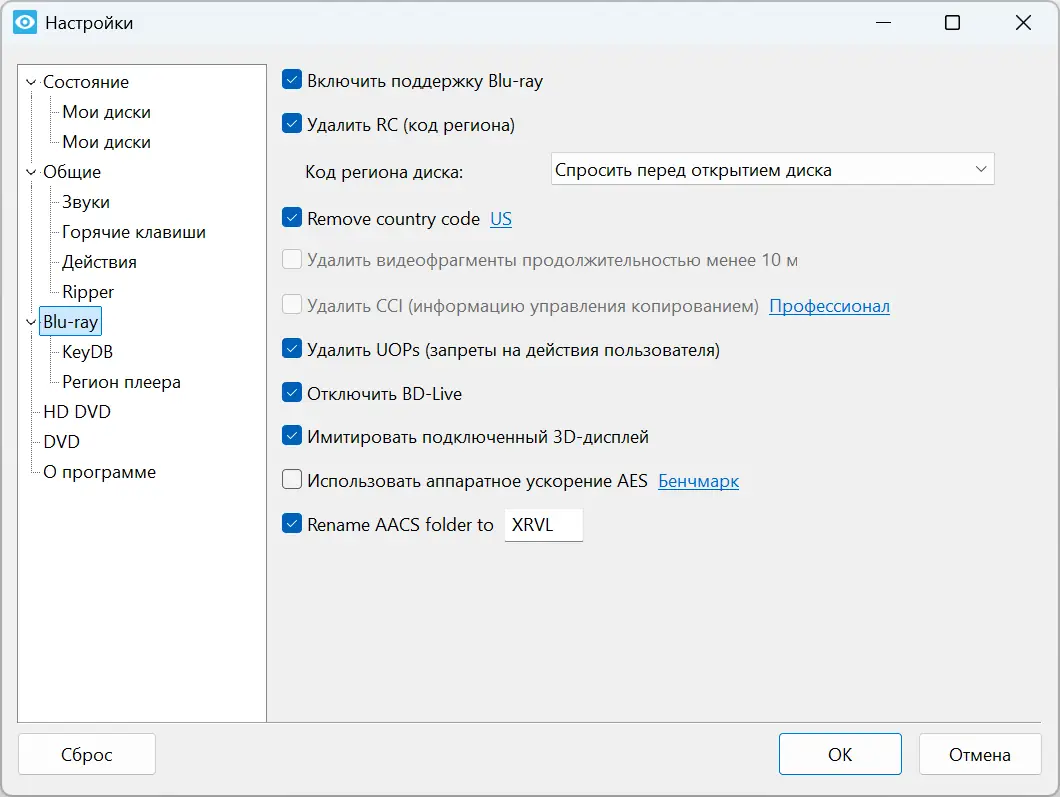The image size is (1060, 797).
Task: Open the US country code link
Action: [500, 219]
